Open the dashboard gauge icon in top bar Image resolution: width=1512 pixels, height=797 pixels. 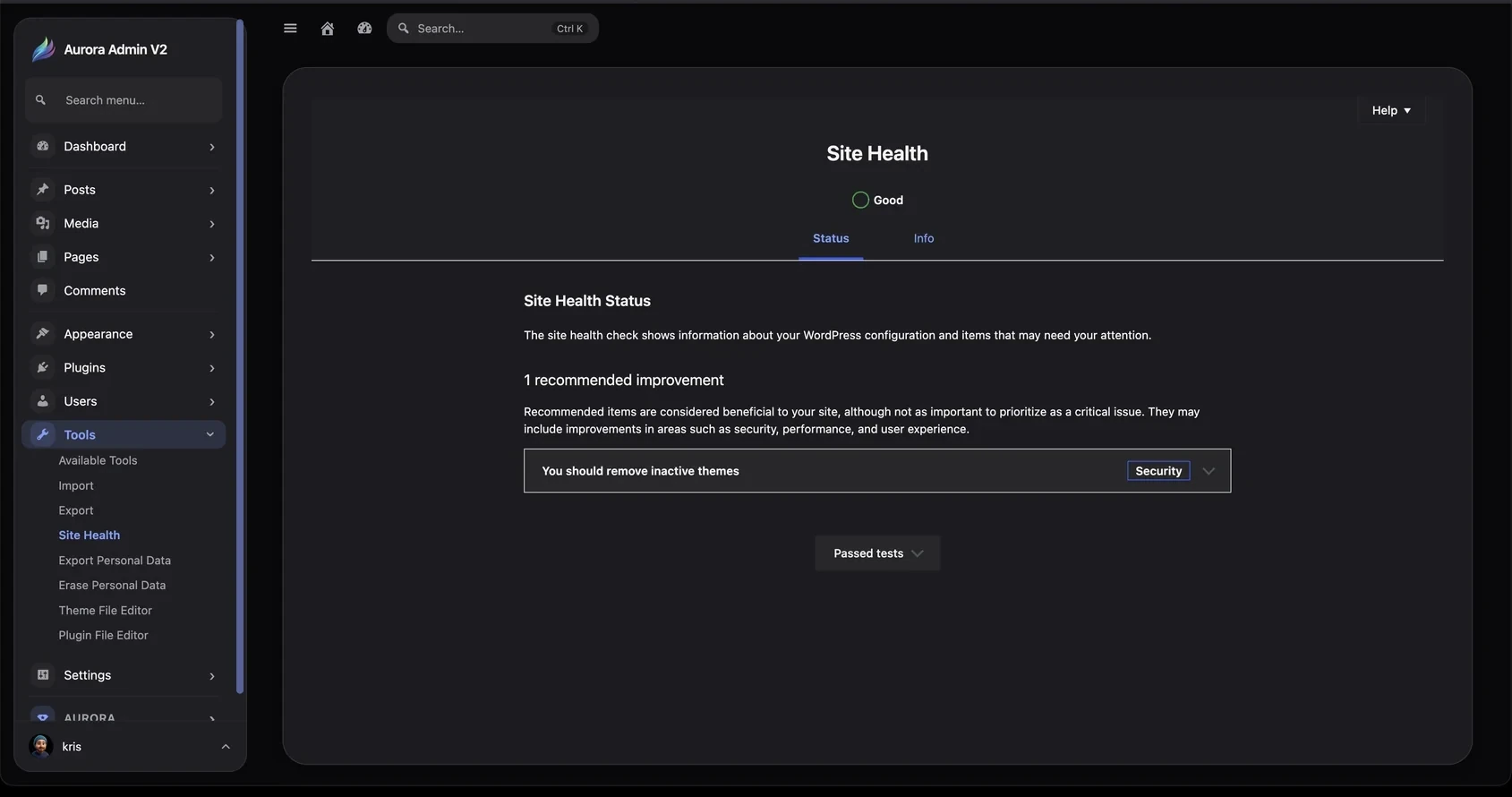point(364,29)
